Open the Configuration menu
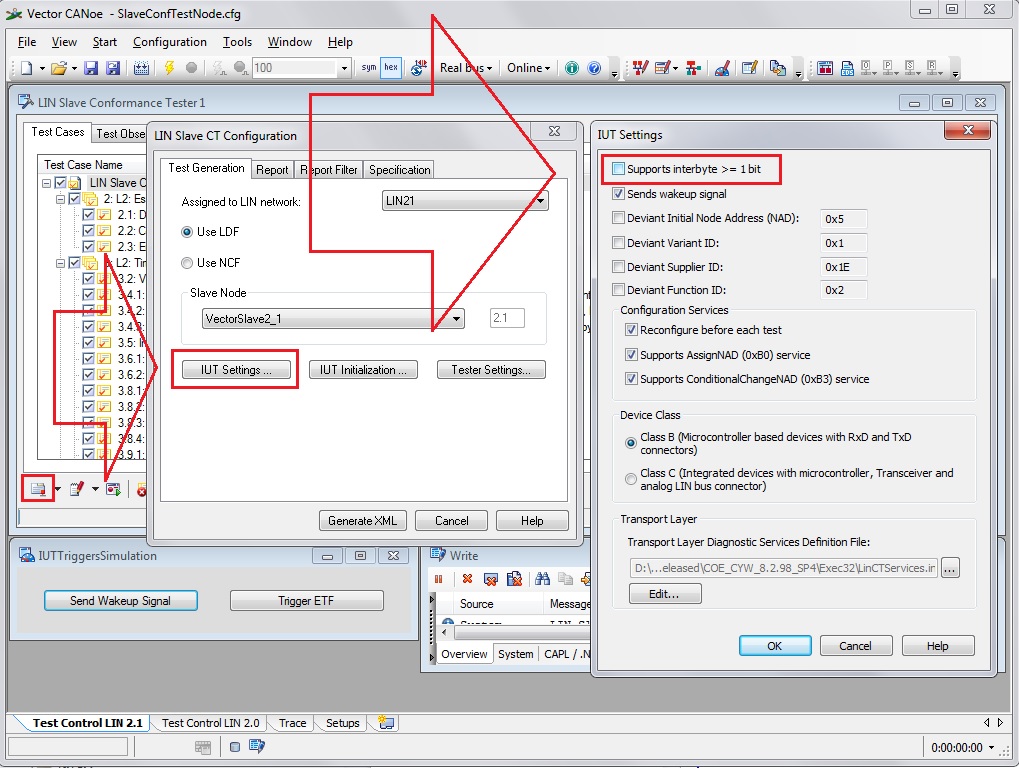 pos(169,42)
